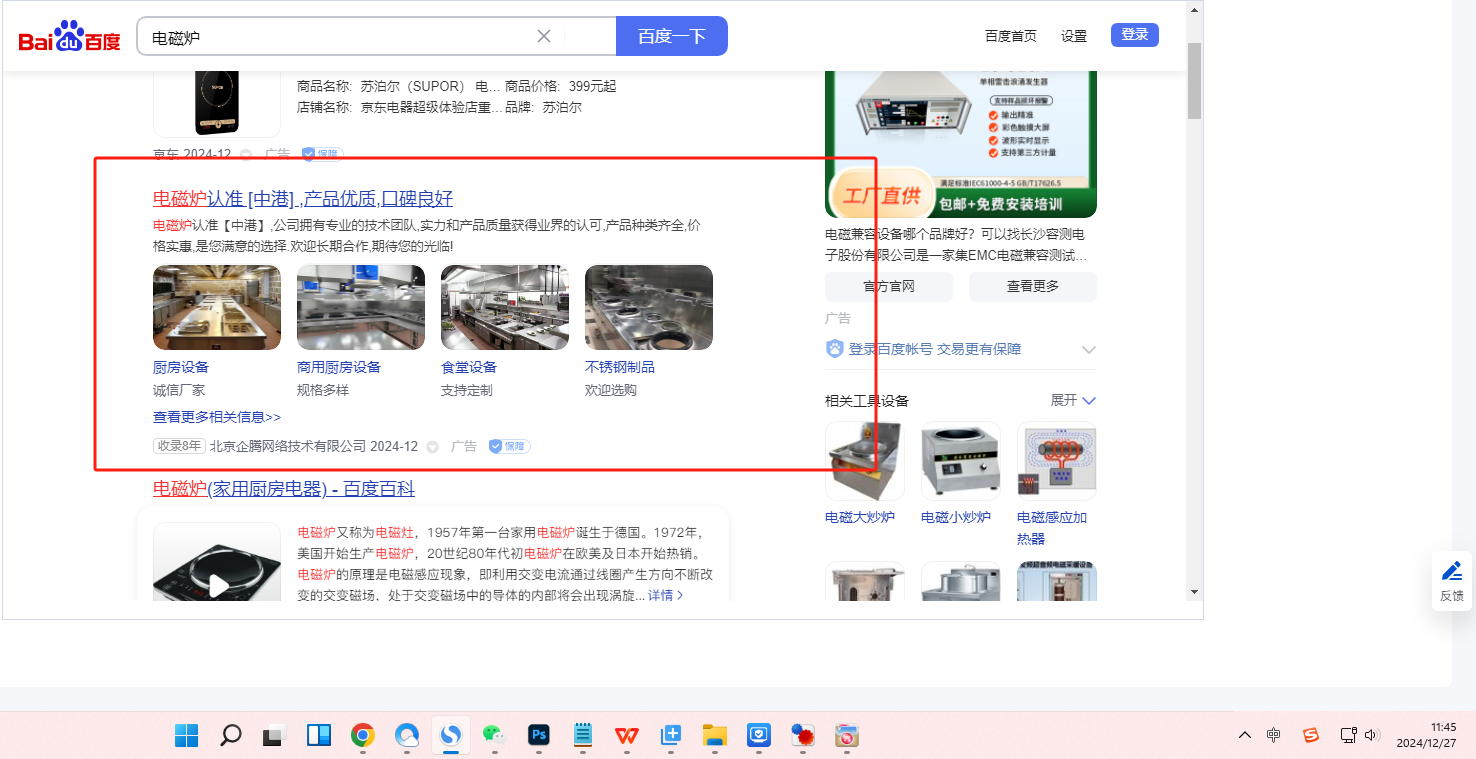Open WPS Office from the taskbar
Screen dimensions: 1476x759
coord(627,736)
